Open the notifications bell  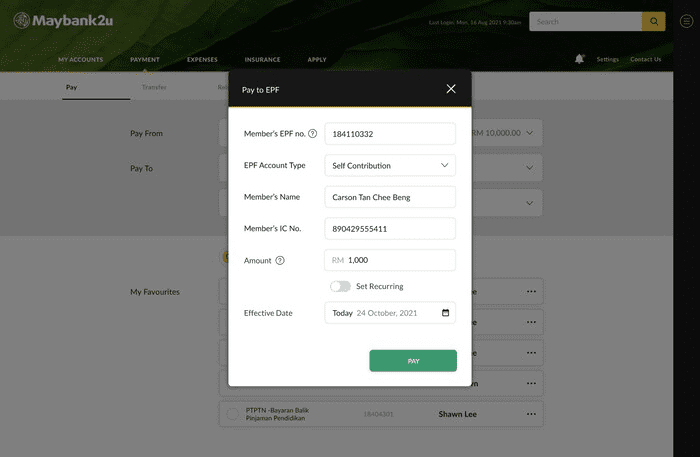579,59
